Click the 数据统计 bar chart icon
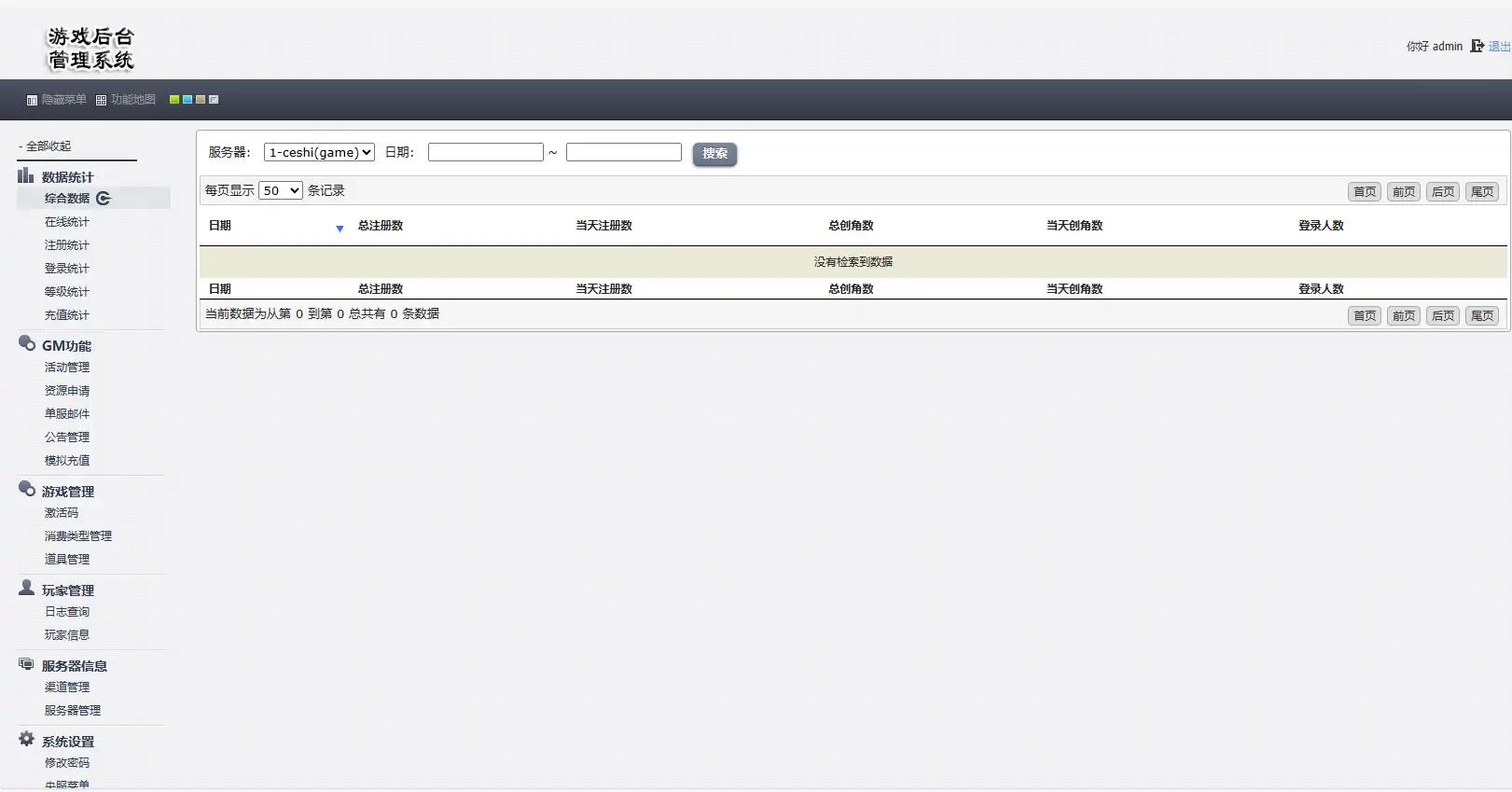This screenshot has height=792, width=1512. point(25,175)
